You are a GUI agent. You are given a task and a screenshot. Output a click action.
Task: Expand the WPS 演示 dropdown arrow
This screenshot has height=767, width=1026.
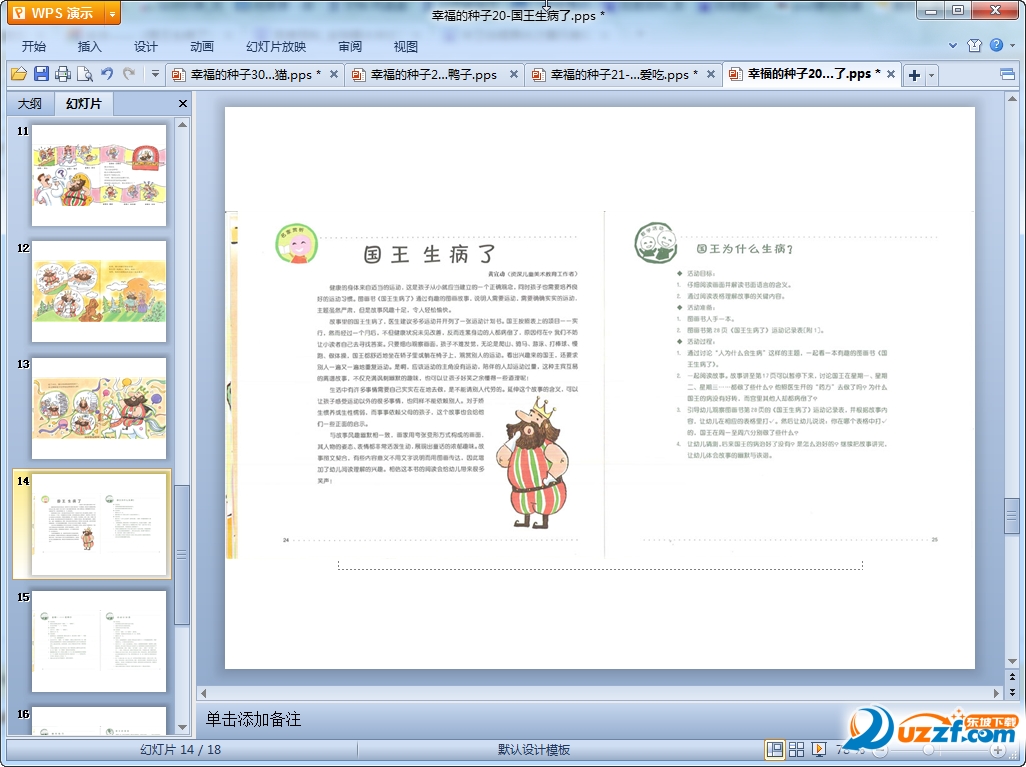(113, 13)
